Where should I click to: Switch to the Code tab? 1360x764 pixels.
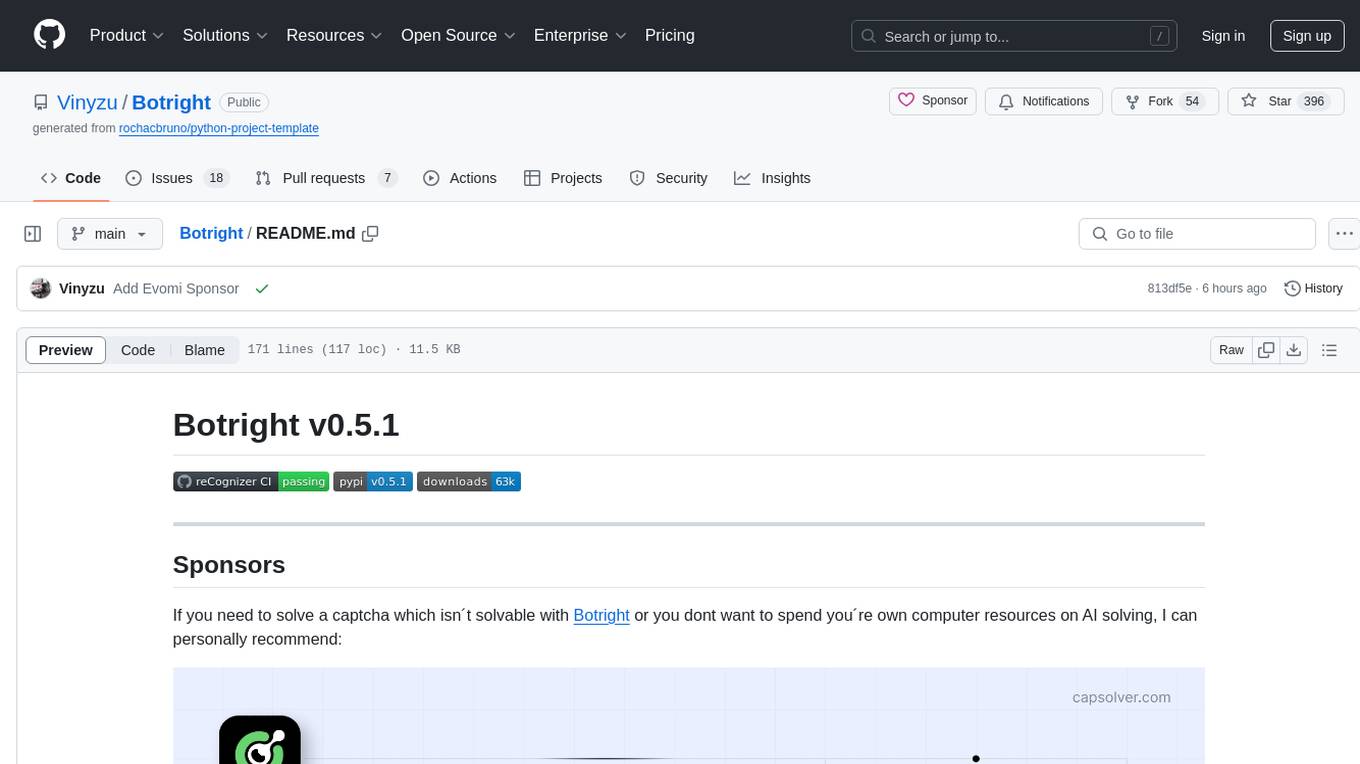pyautogui.click(x=71, y=178)
